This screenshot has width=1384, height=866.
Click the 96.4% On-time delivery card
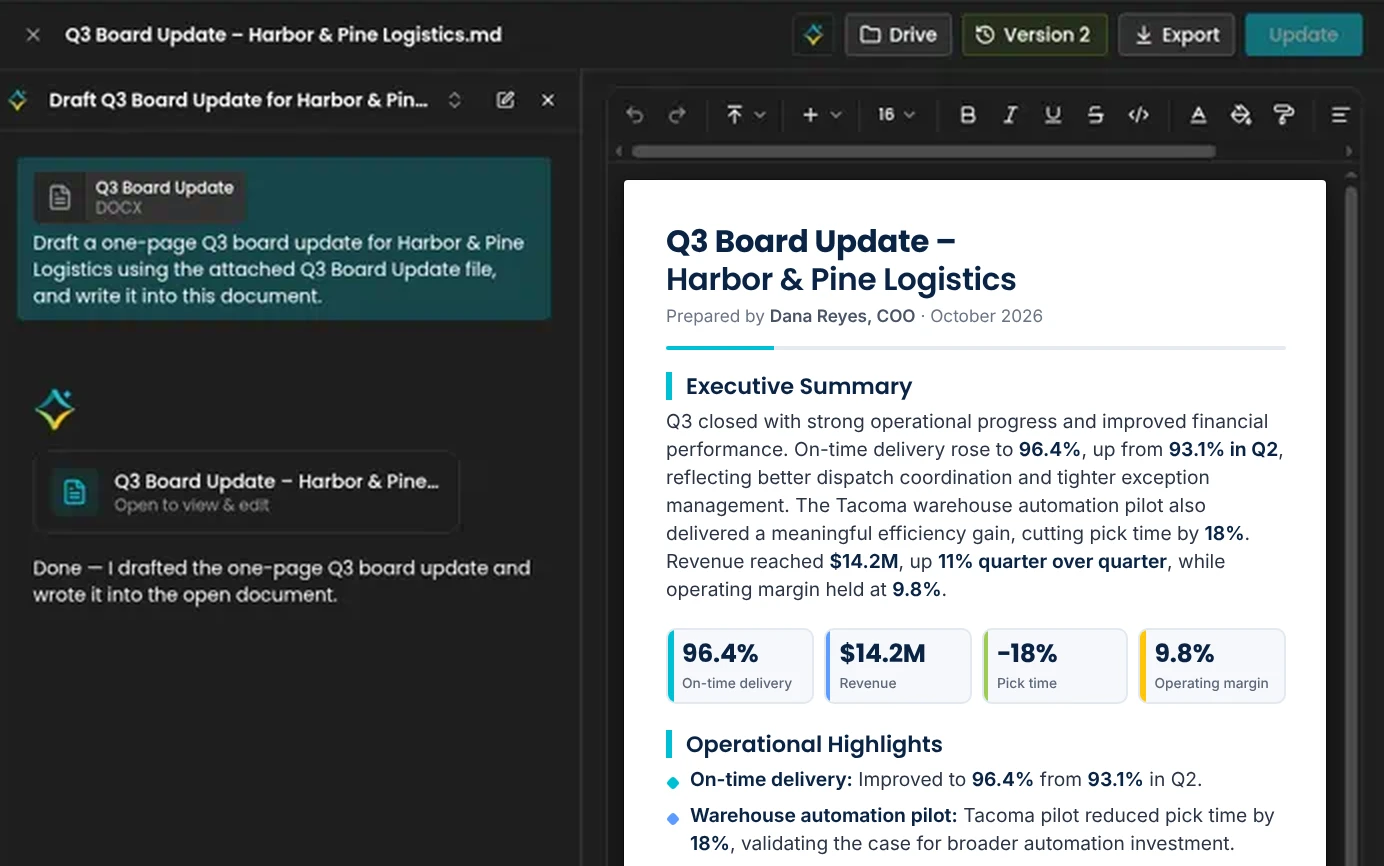[740, 666]
